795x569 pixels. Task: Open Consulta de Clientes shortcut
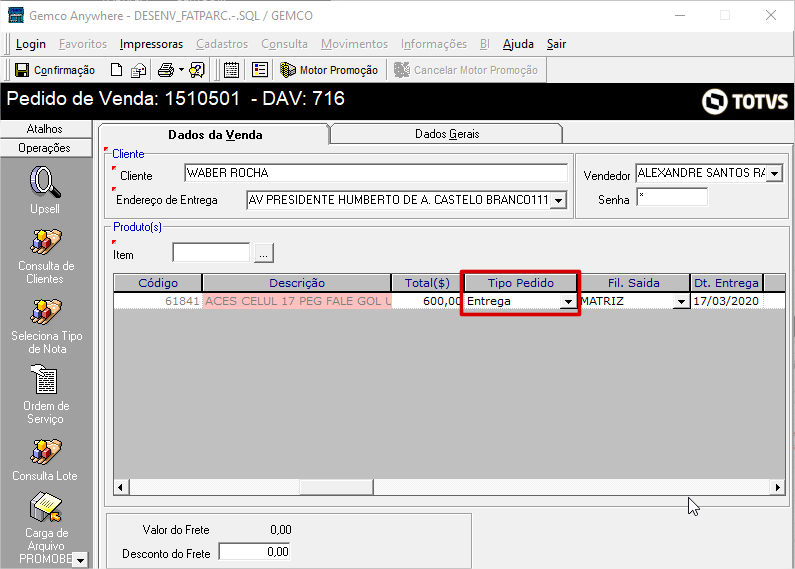coord(45,257)
